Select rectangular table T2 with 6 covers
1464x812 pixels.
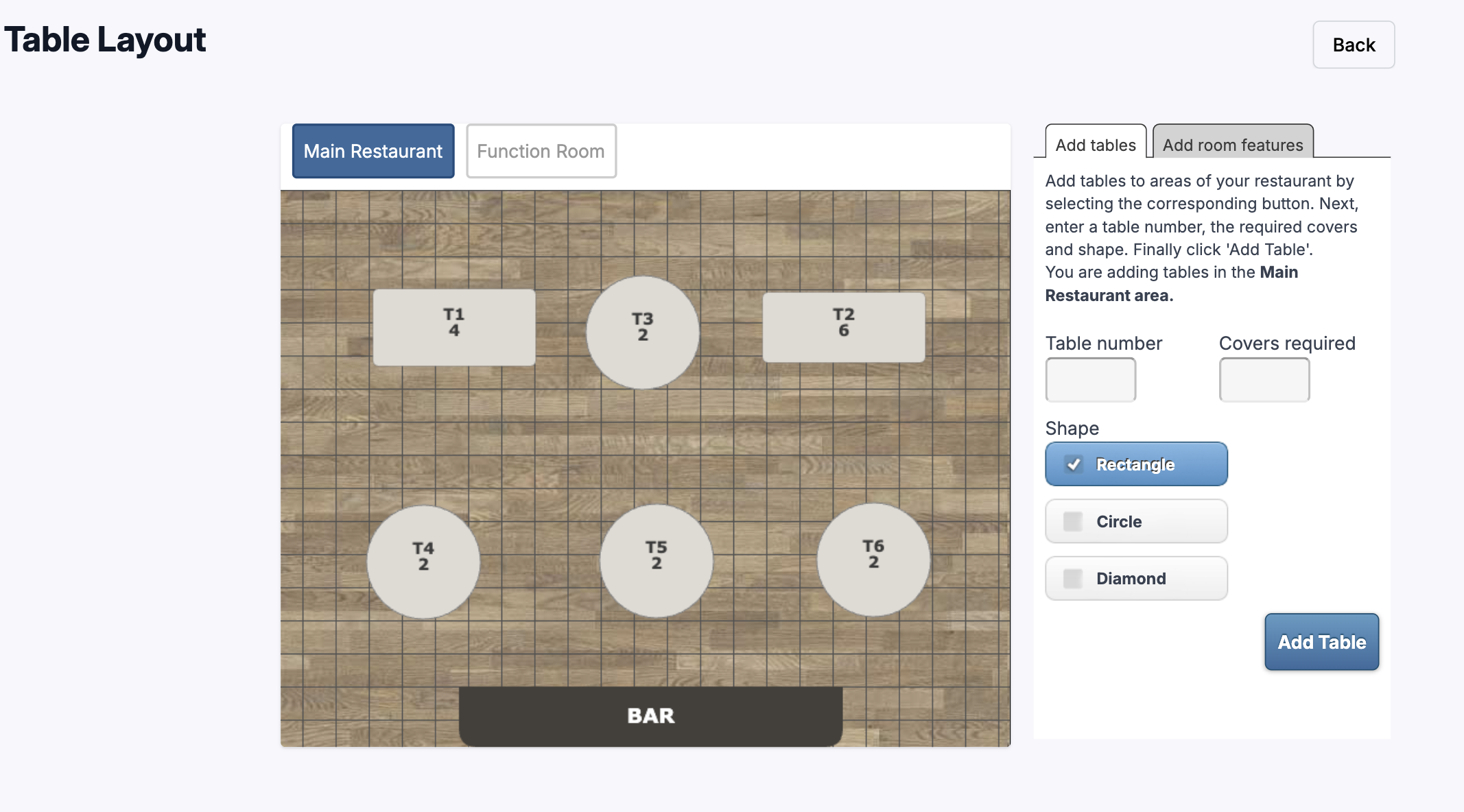tap(844, 327)
